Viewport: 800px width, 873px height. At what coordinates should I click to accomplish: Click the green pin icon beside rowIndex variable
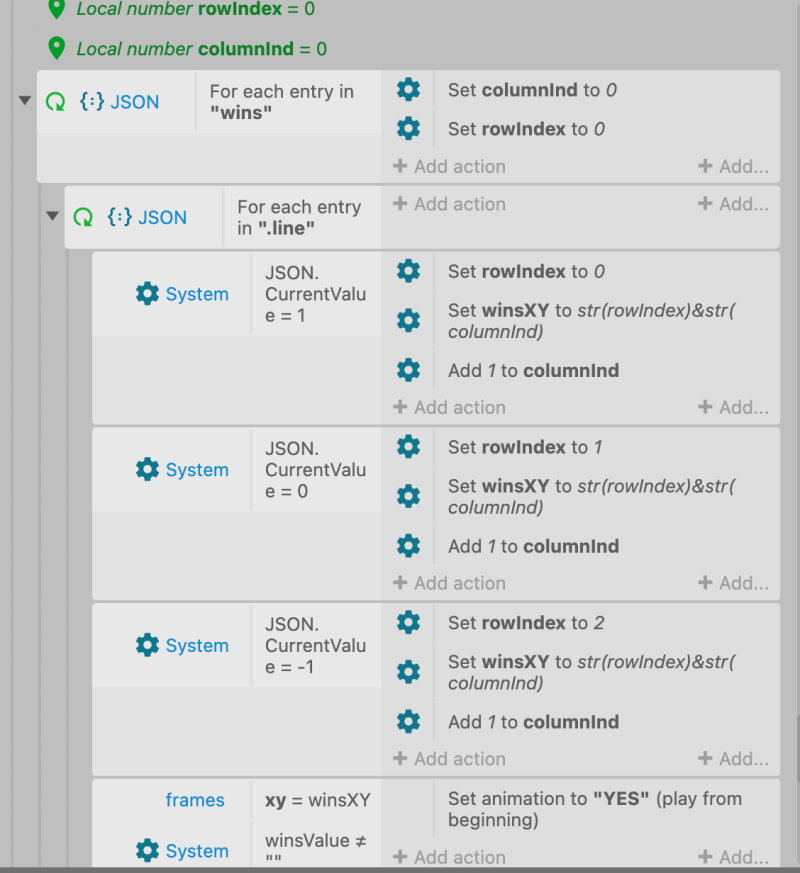pyautogui.click(x=57, y=9)
